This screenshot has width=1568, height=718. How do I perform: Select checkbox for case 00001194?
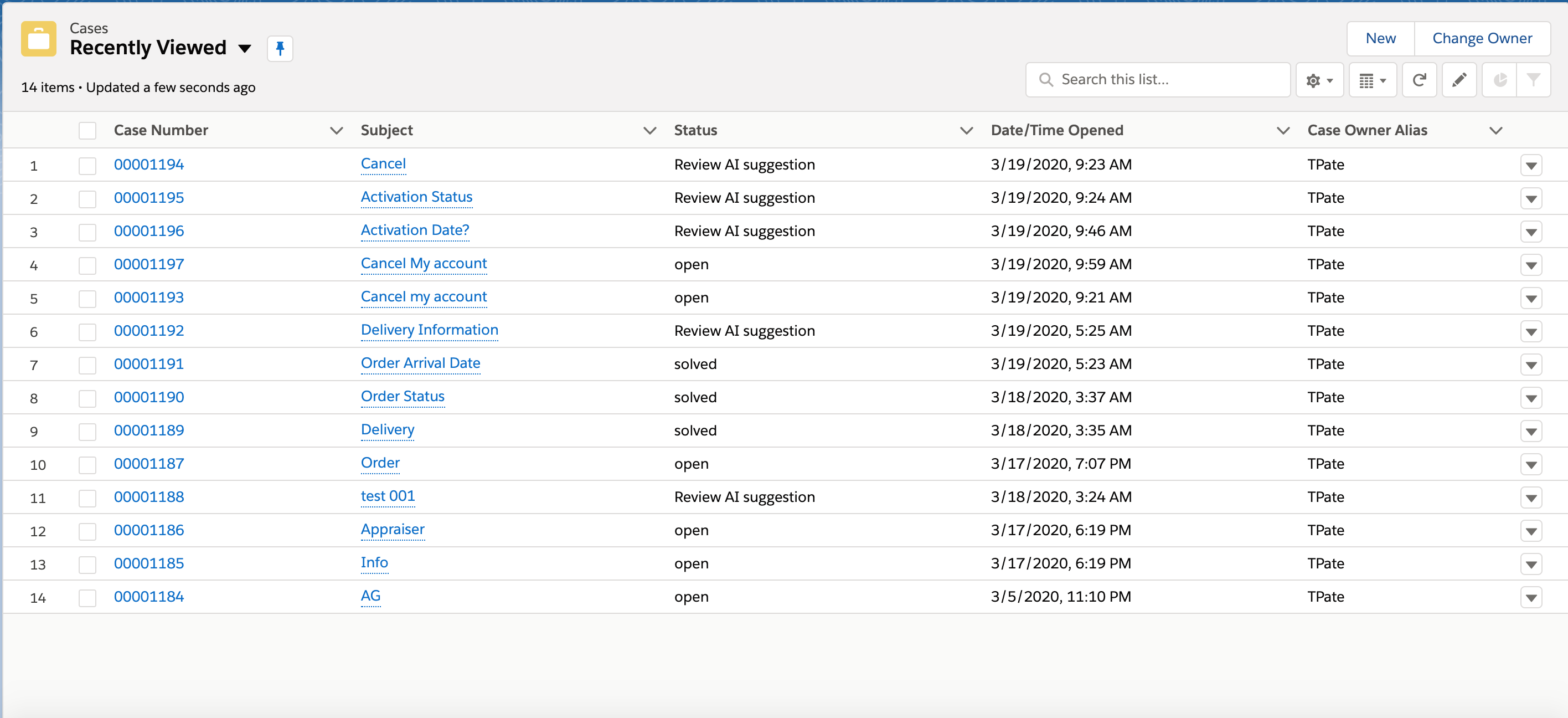[x=87, y=166]
